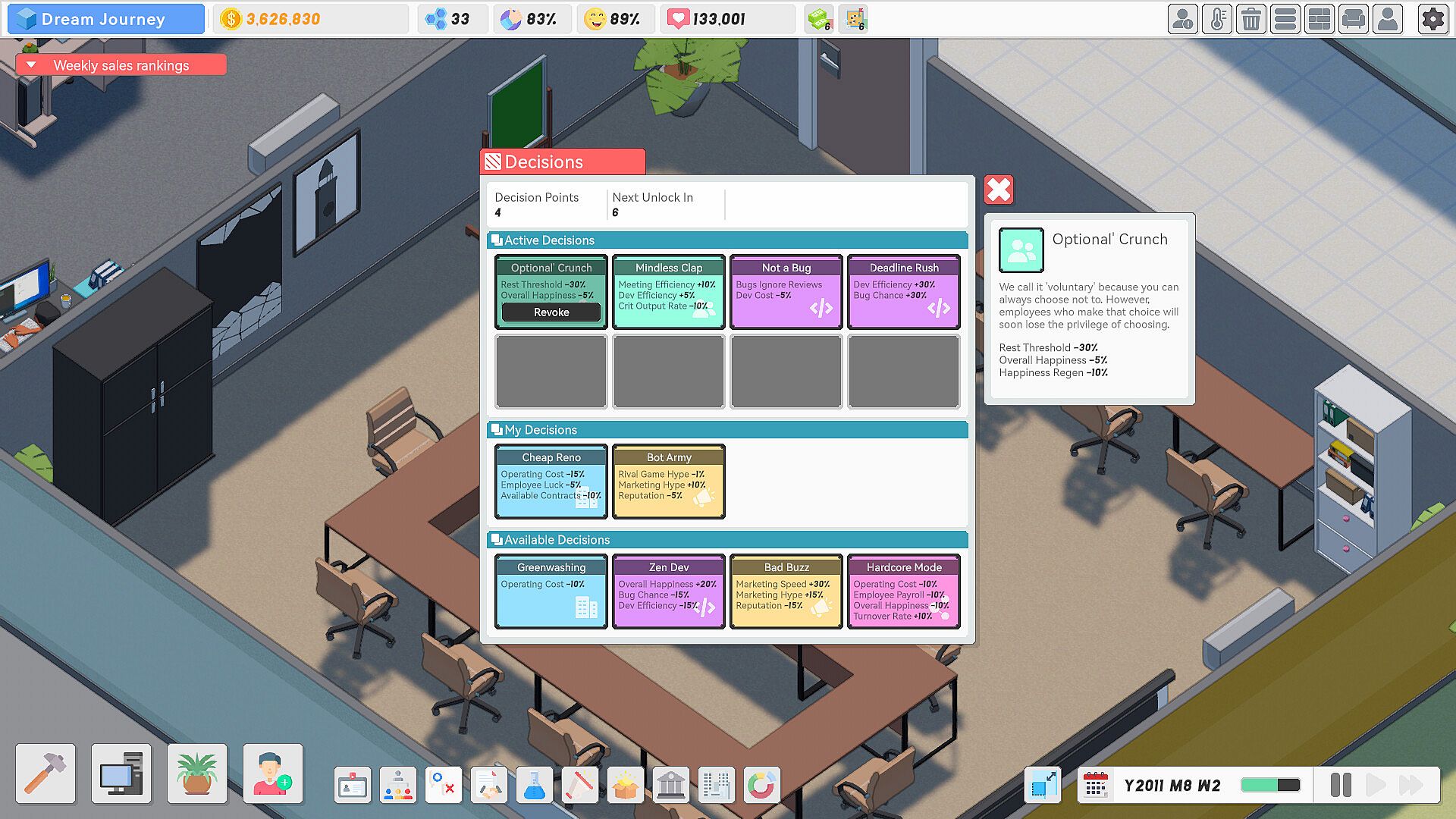Pause the game time
Screen dimensions: 1456x819
click(1340, 785)
